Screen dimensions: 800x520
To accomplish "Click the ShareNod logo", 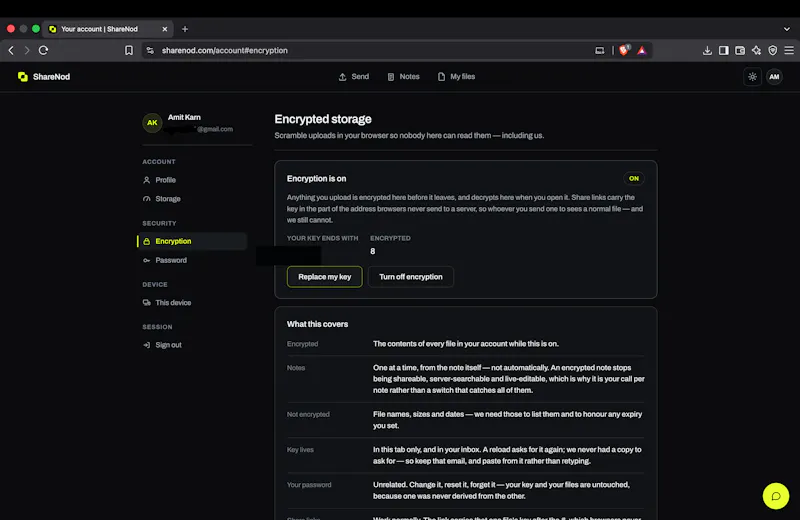I will 44,77.
